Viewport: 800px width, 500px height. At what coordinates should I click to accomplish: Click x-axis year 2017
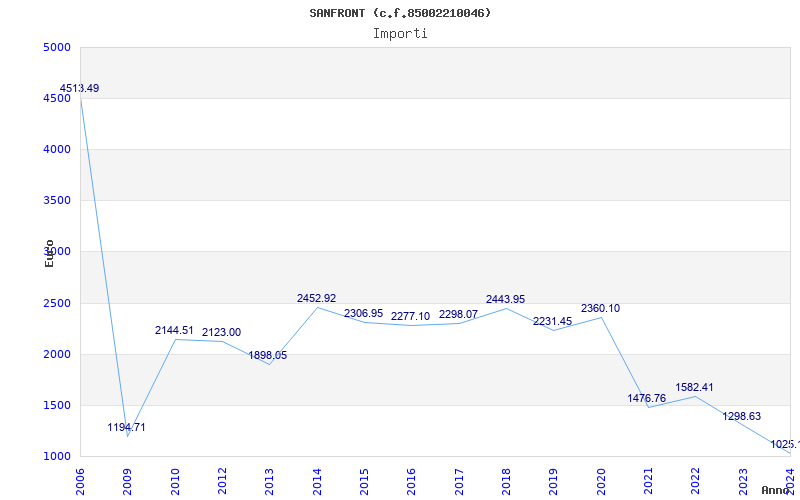point(459,481)
